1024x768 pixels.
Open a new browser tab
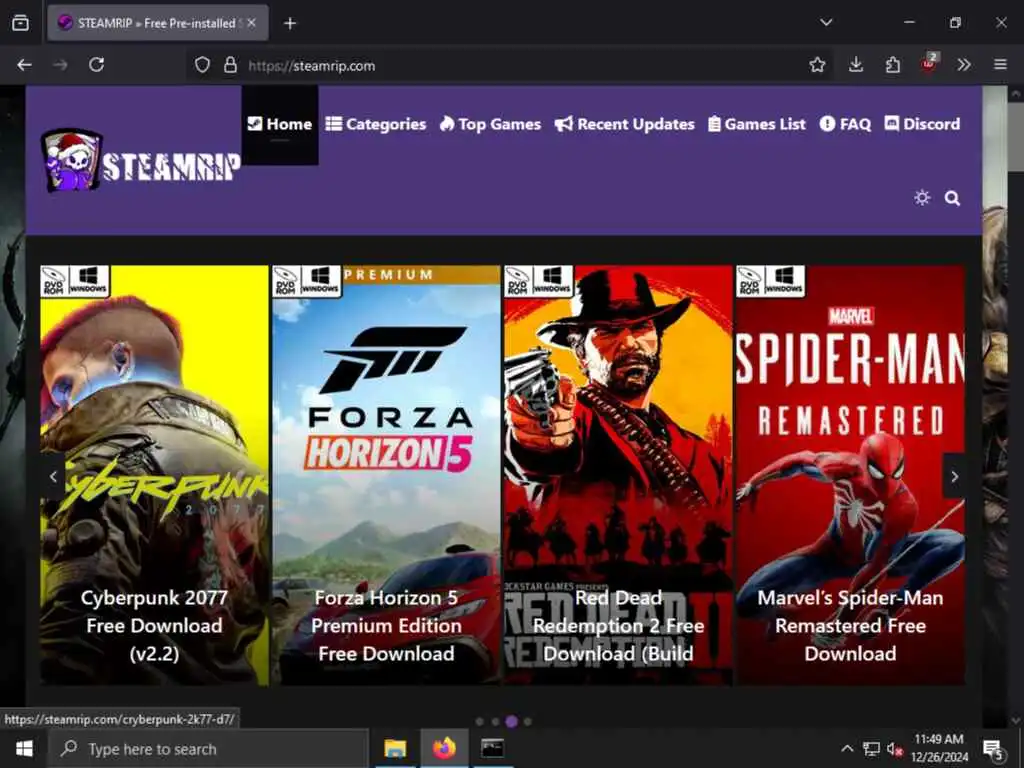290,24
